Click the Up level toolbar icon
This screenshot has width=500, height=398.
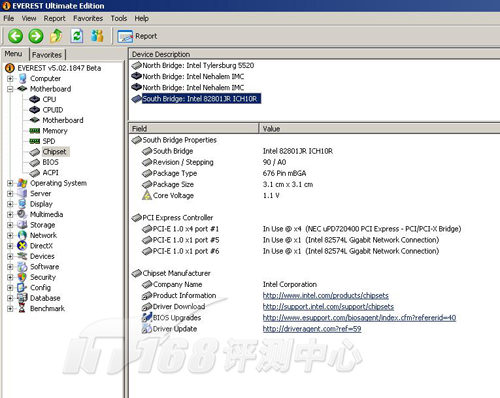pos(56,36)
